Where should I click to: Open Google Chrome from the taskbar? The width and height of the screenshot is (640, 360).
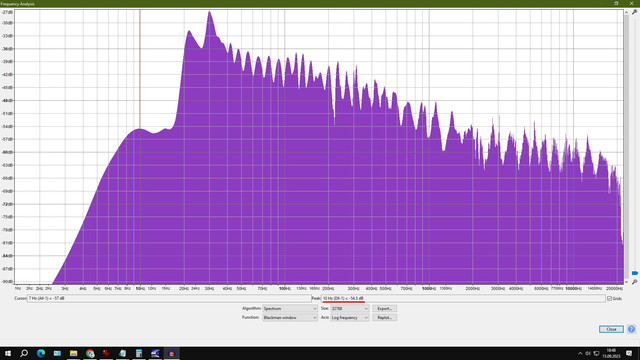click(90, 353)
